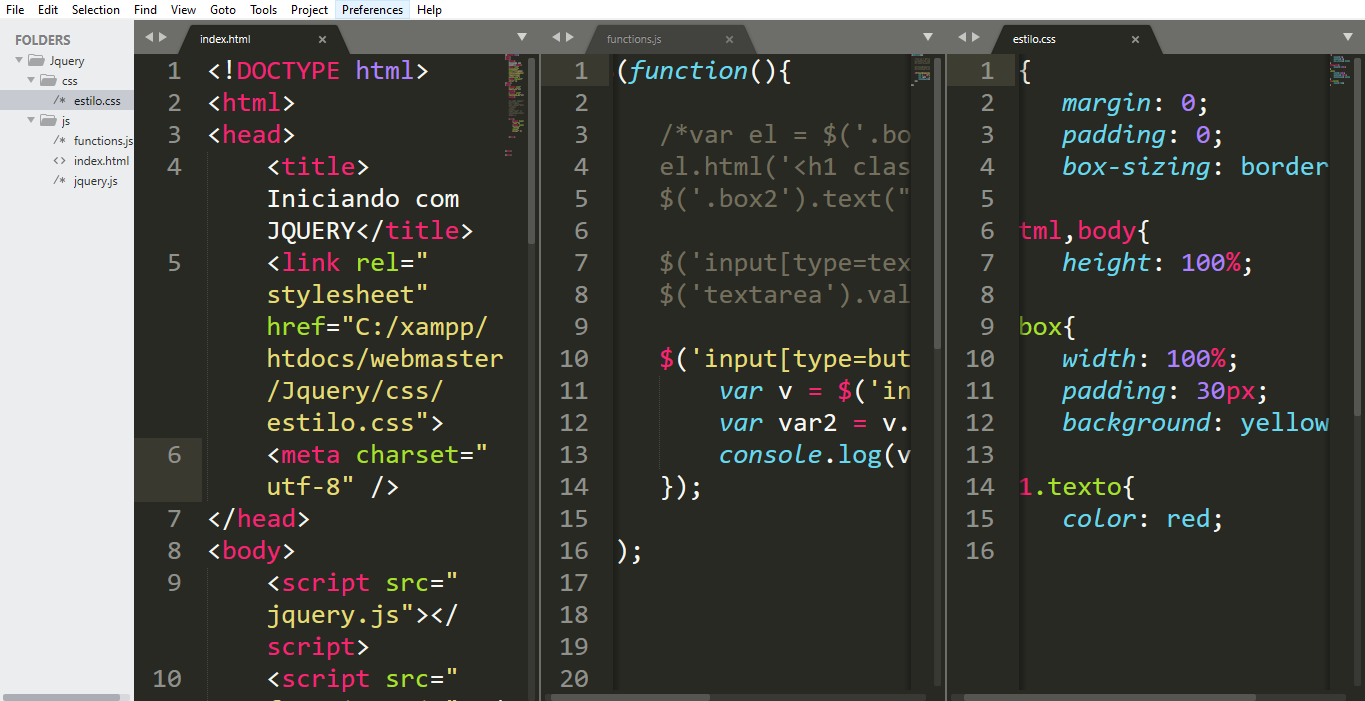Open tab list dropdown of index.html pane

pyautogui.click(x=521, y=37)
